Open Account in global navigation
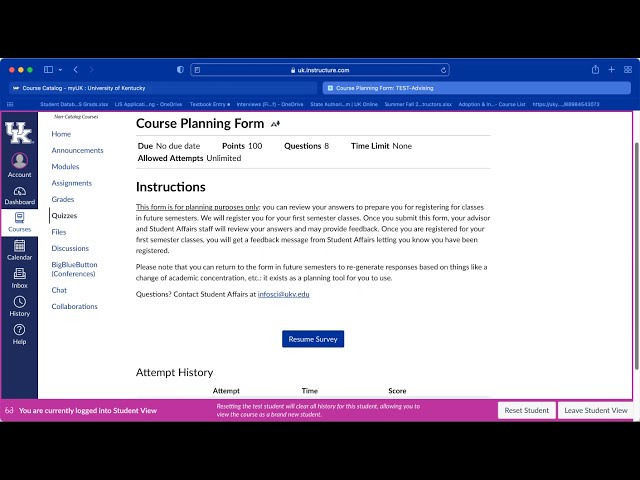The height and width of the screenshot is (480, 640). 19,165
